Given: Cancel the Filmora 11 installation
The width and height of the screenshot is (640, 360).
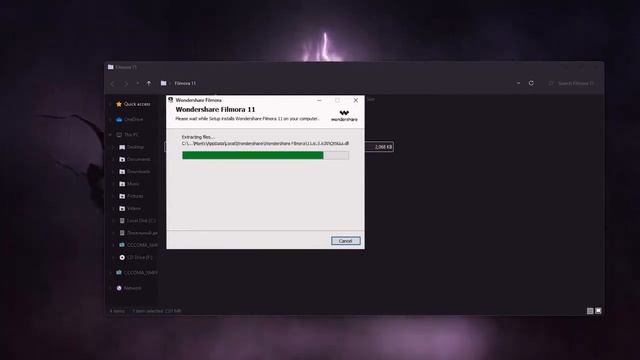Looking at the screenshot, I should (x=345, y=241).
